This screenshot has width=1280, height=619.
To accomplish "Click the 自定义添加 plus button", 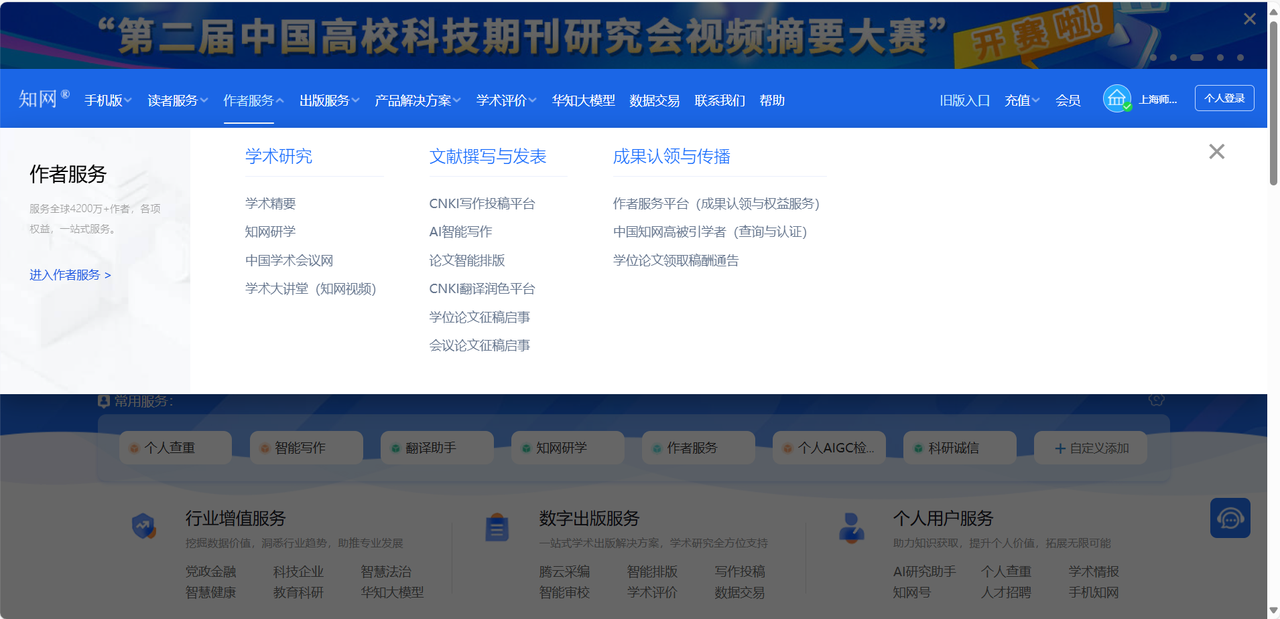I will tap(1090, 448).
